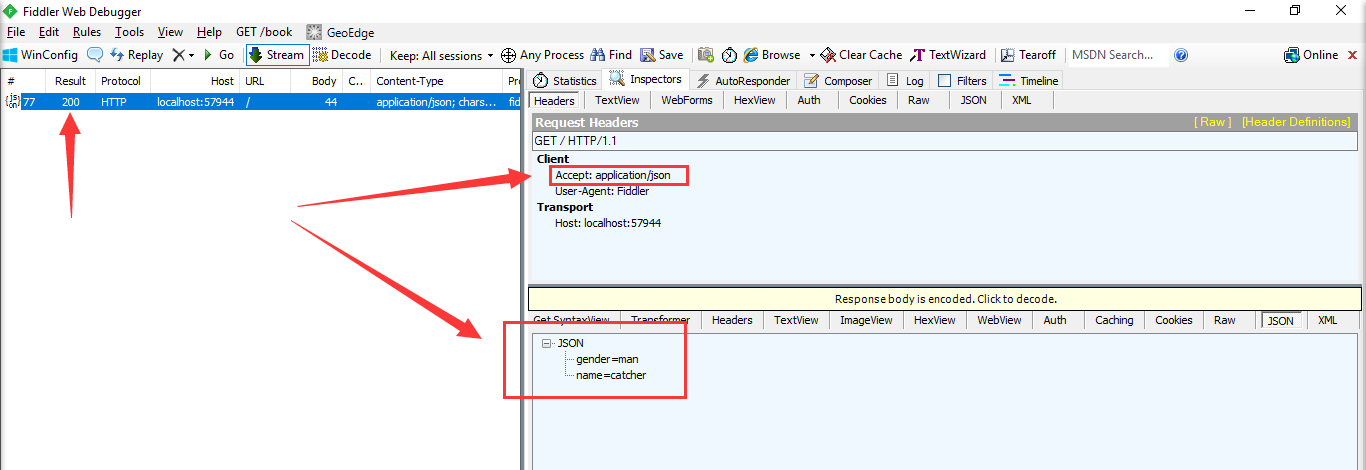Sort by the Protocol column header

(121, 81)
